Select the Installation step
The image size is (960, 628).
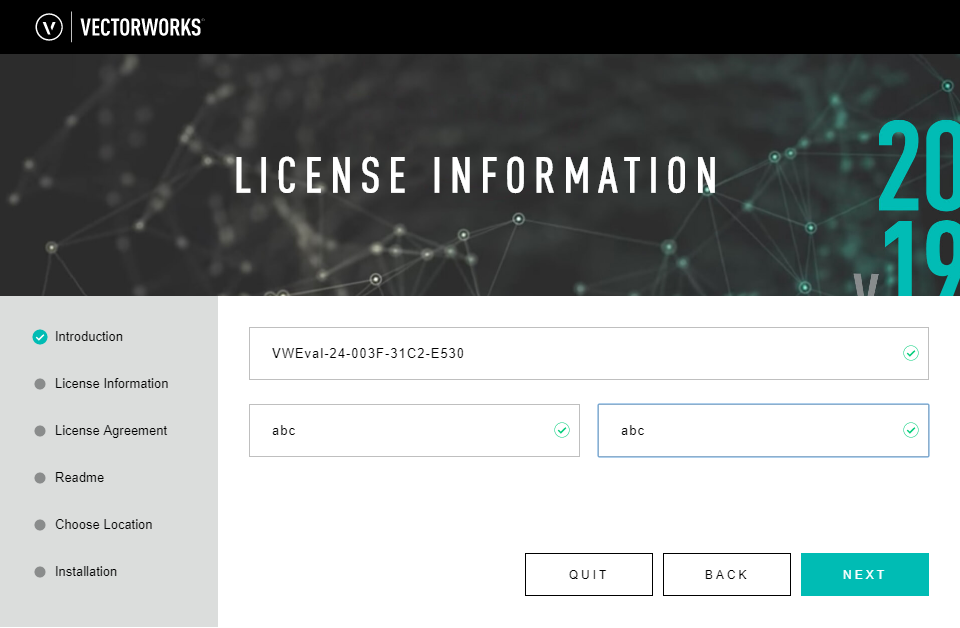pos(86,572)
